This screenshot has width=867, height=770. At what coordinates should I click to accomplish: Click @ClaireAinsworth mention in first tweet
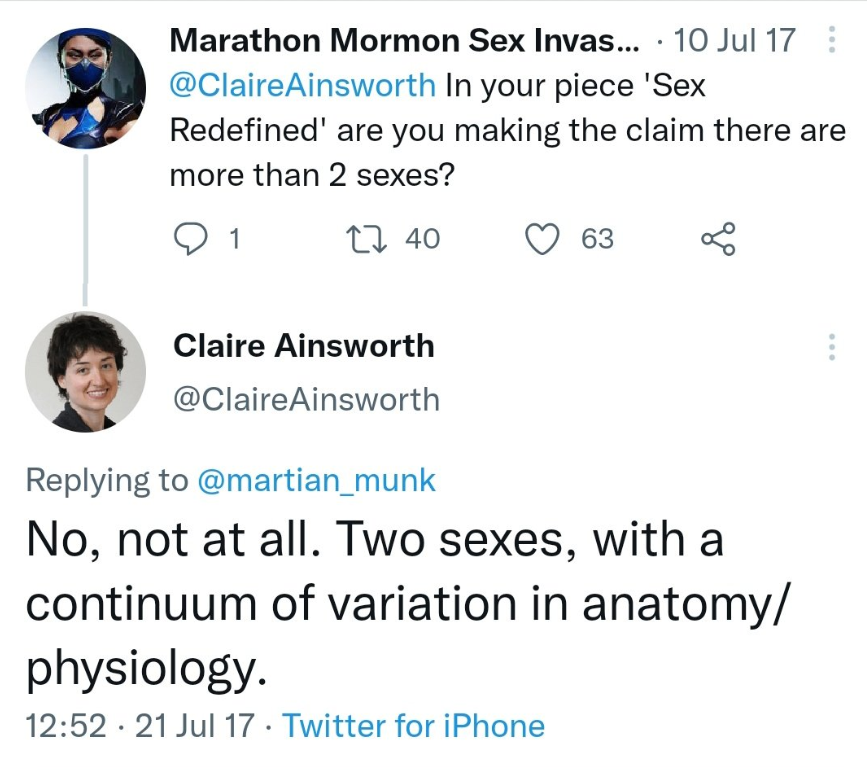pyautogui.click(x=303, y=86)
